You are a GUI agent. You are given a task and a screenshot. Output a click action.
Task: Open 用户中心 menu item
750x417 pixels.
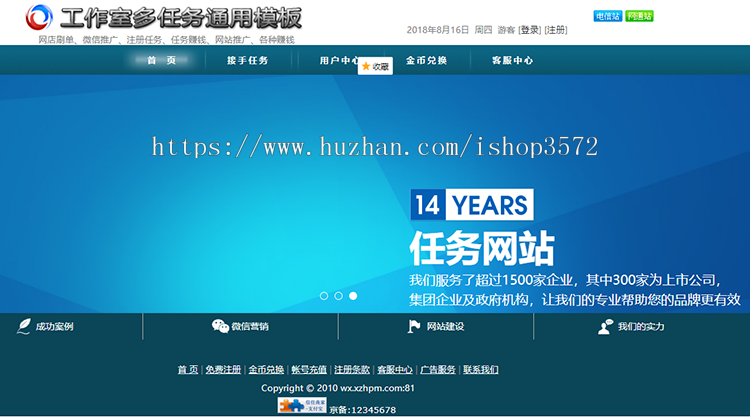[340, 60]
